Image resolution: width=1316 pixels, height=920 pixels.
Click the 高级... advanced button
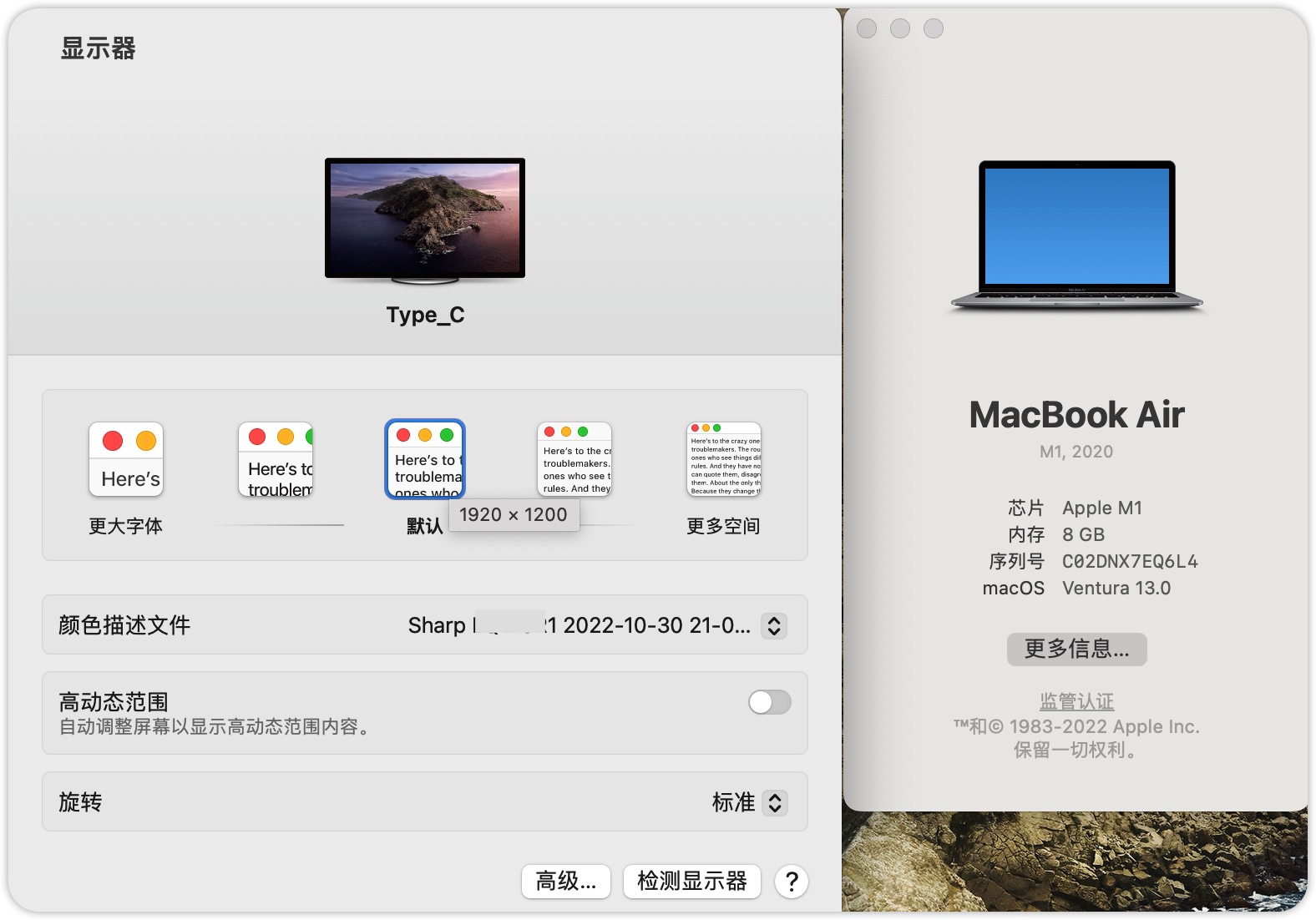[x=566, y=882]
